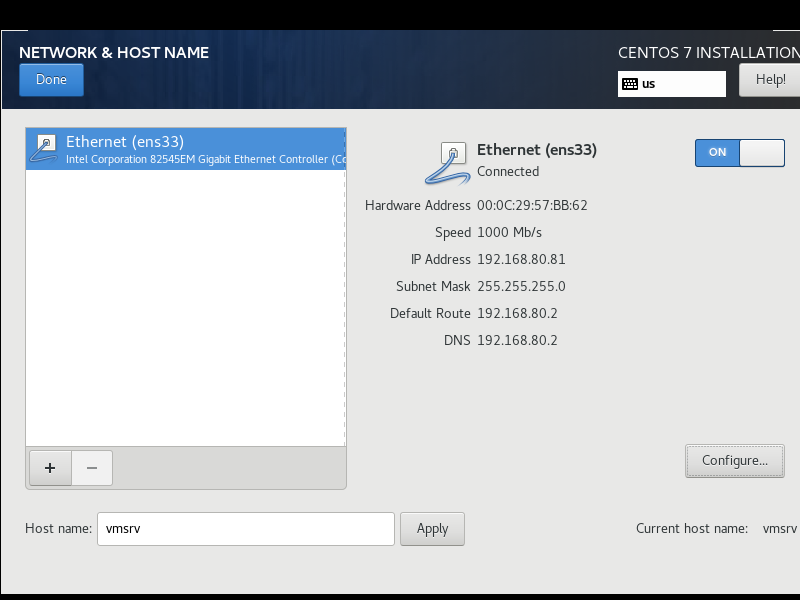
Task: Open the Help! button
Action: 769,80
